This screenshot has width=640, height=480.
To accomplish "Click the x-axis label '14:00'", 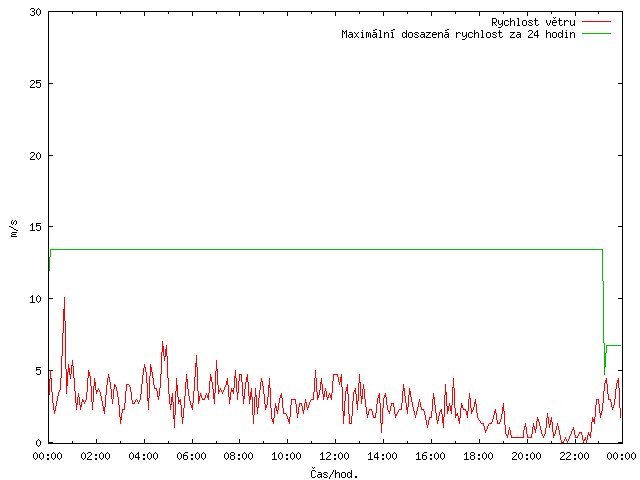I will click(x=382, y=456).
